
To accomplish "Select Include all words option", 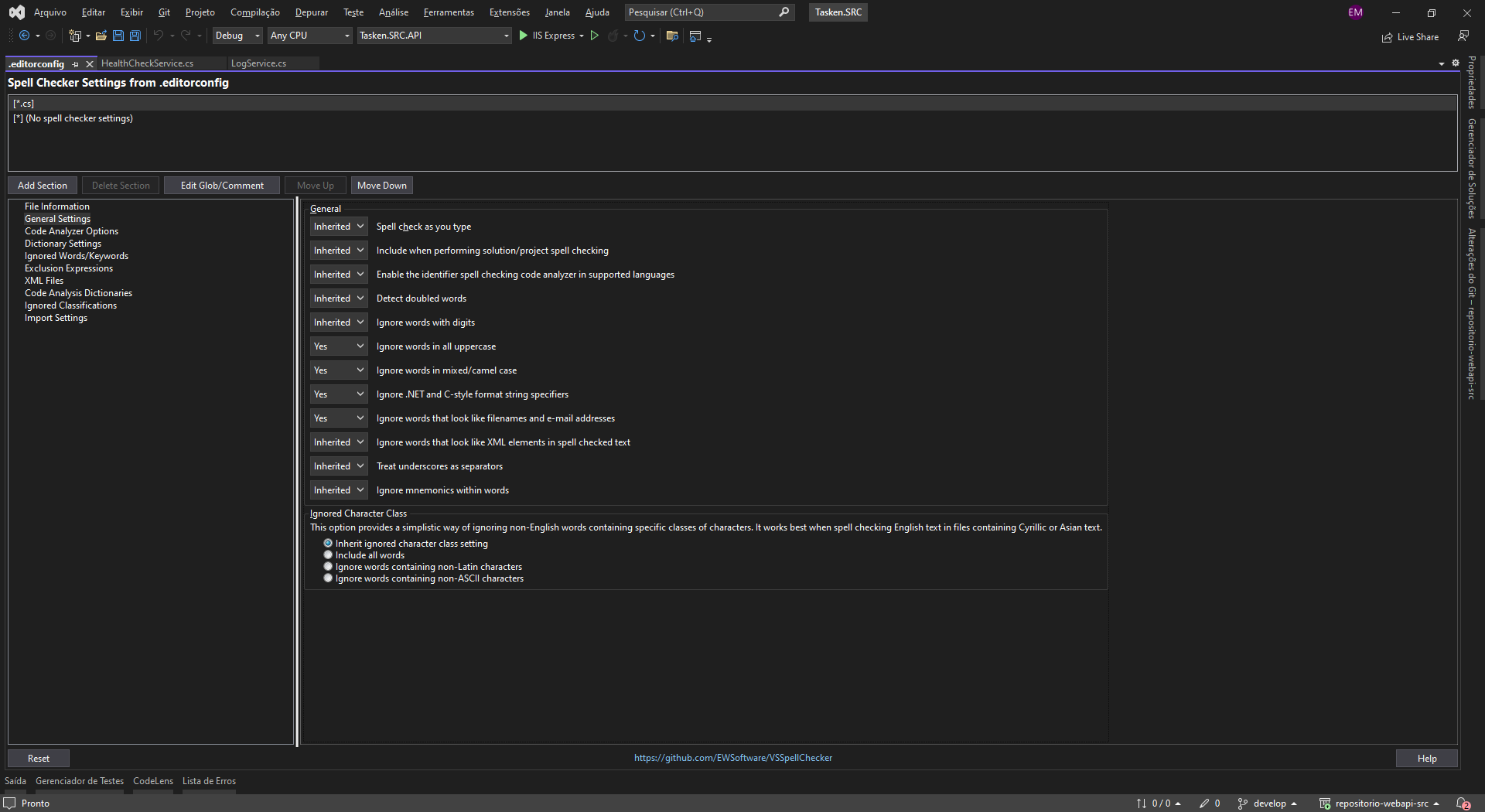I will (x=328, y=554).
